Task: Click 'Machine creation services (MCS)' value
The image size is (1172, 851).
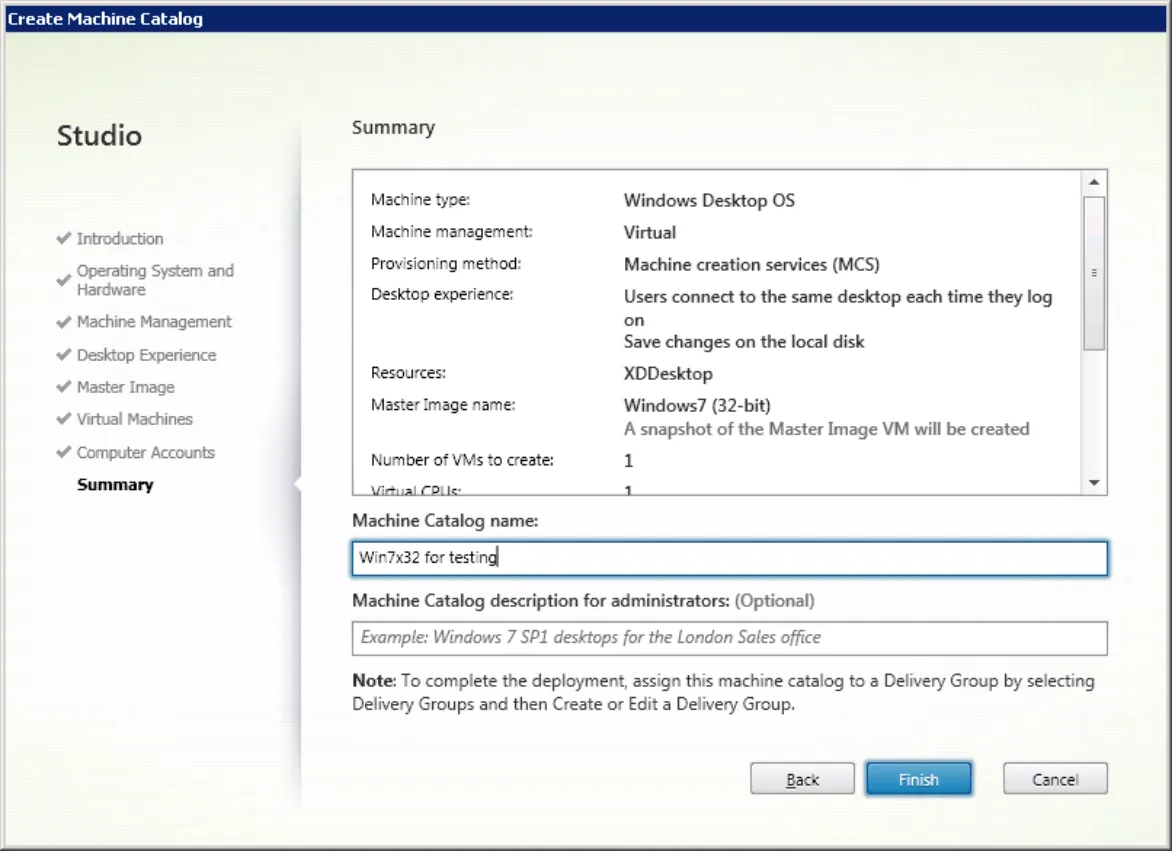Action: [x=752, y=264]
